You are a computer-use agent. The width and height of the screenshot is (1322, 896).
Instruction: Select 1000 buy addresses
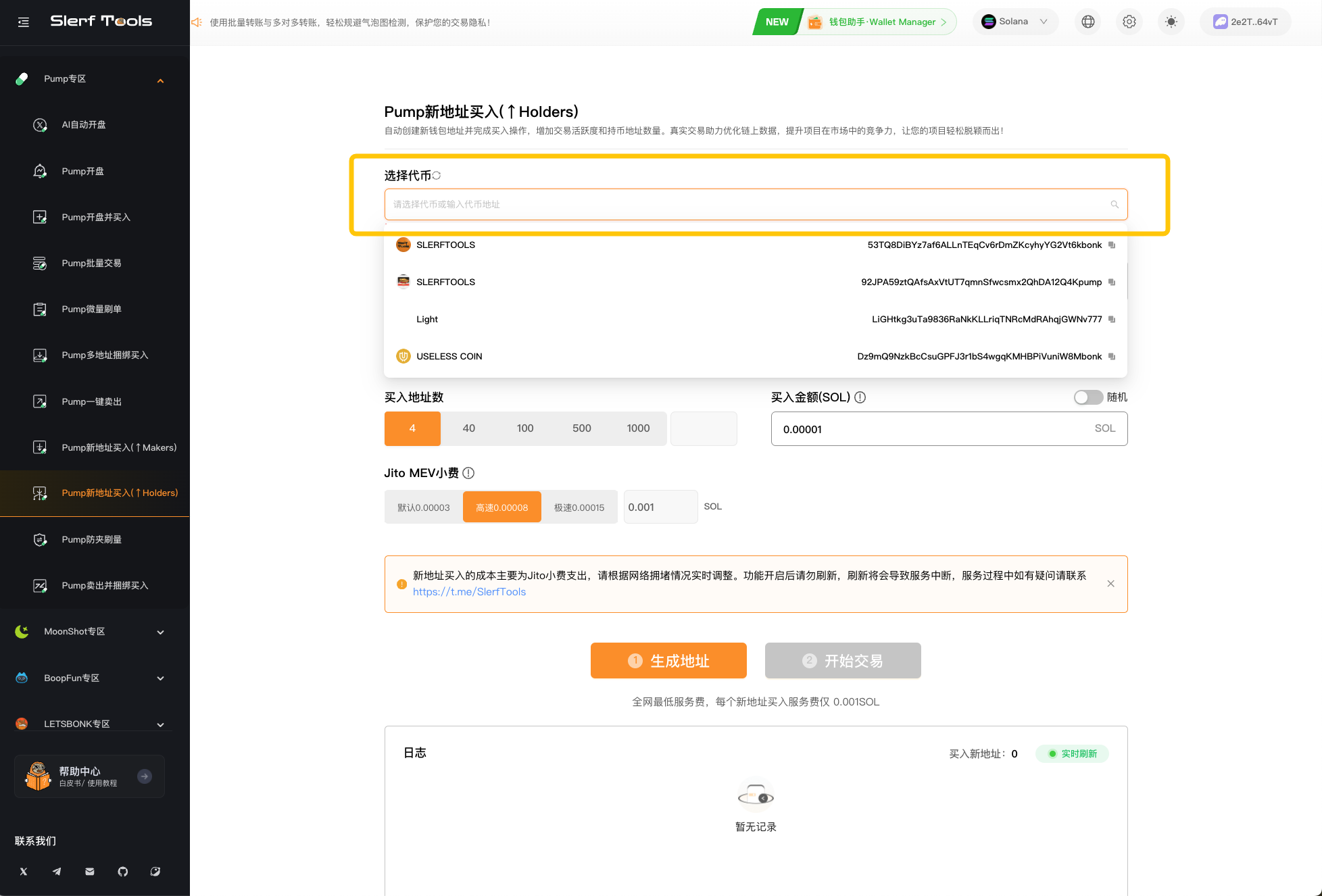[638, 428]
